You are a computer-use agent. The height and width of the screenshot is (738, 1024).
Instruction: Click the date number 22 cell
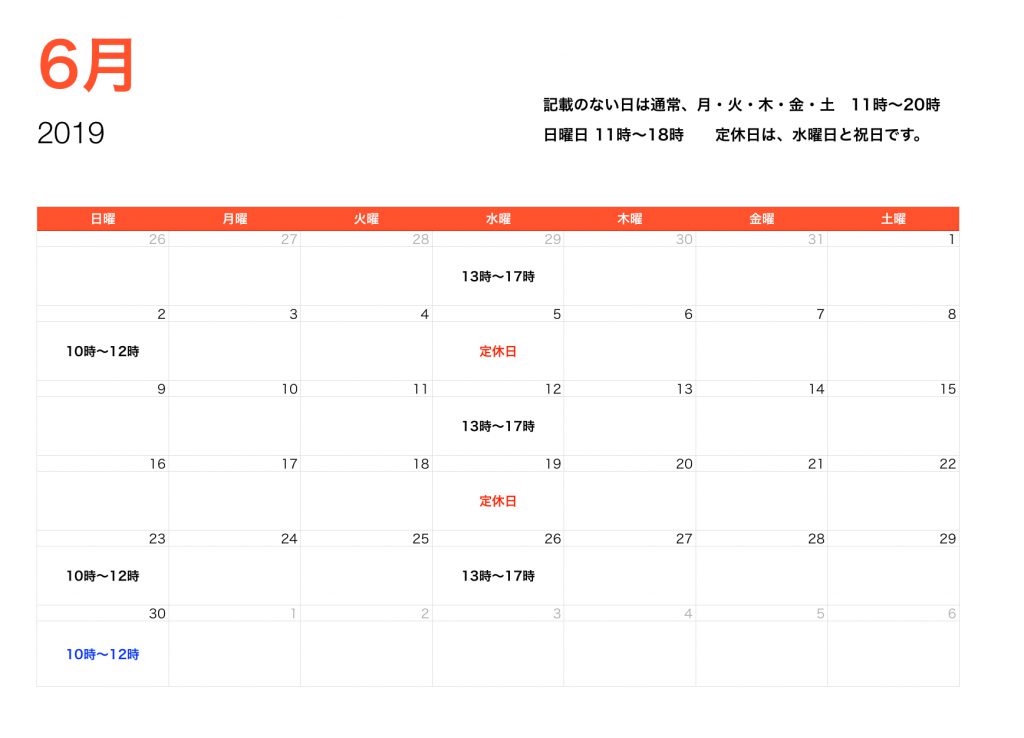946,464
